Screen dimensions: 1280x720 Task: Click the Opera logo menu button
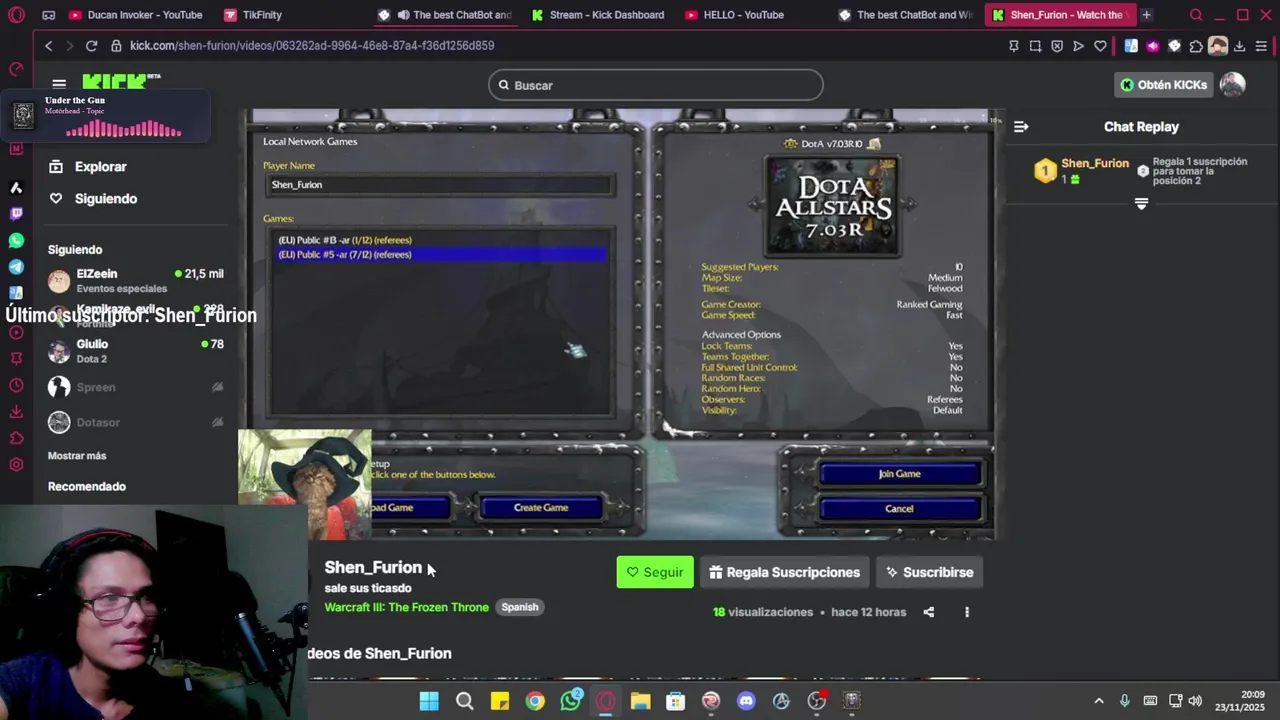(16, 15)
